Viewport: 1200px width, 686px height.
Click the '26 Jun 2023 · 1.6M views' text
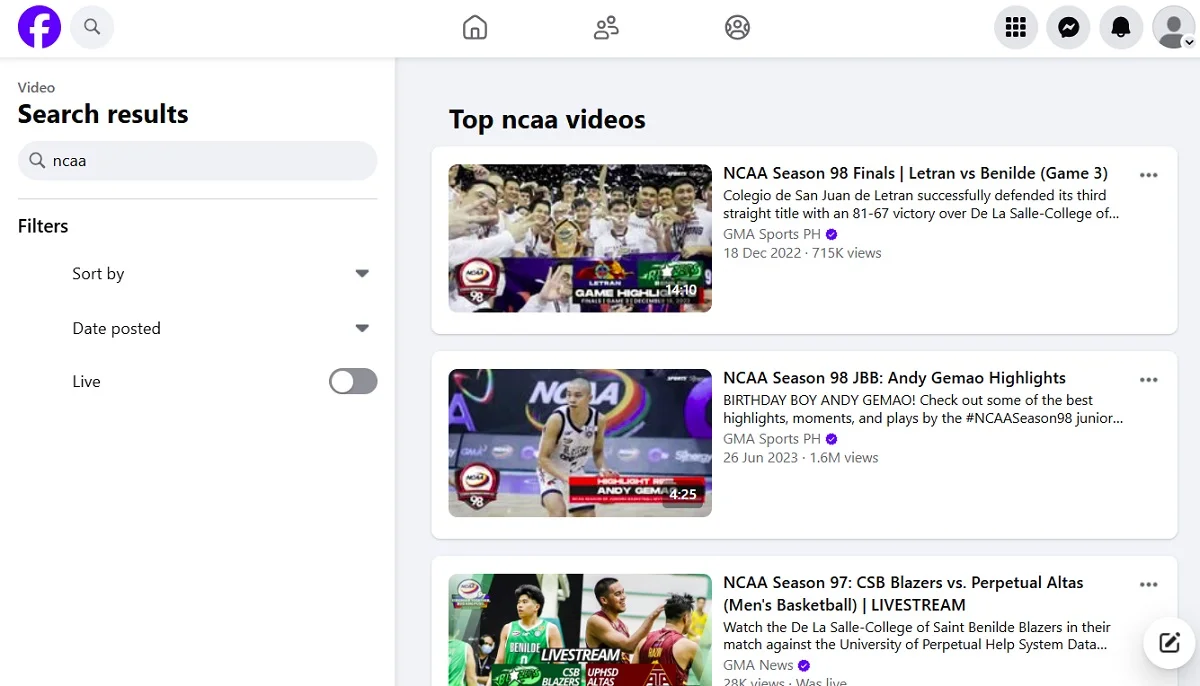[801, 458]
